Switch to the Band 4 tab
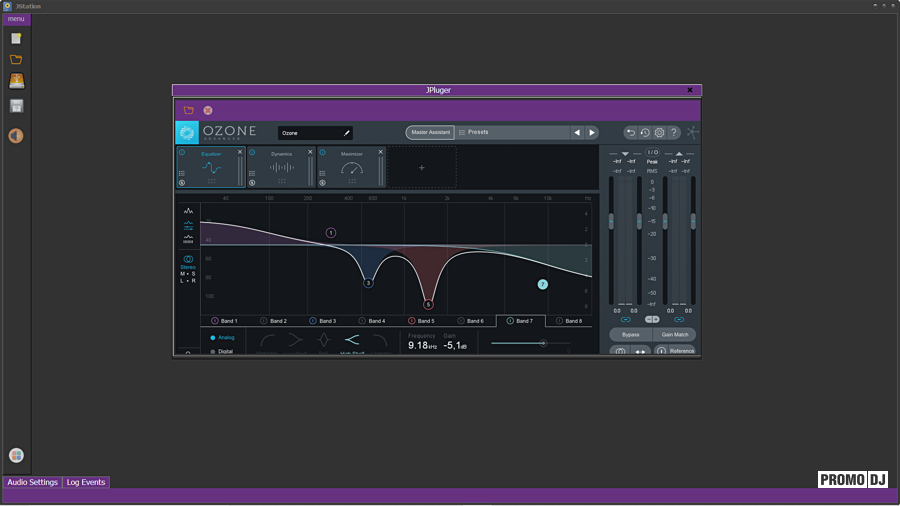 (x=373, y=321)
